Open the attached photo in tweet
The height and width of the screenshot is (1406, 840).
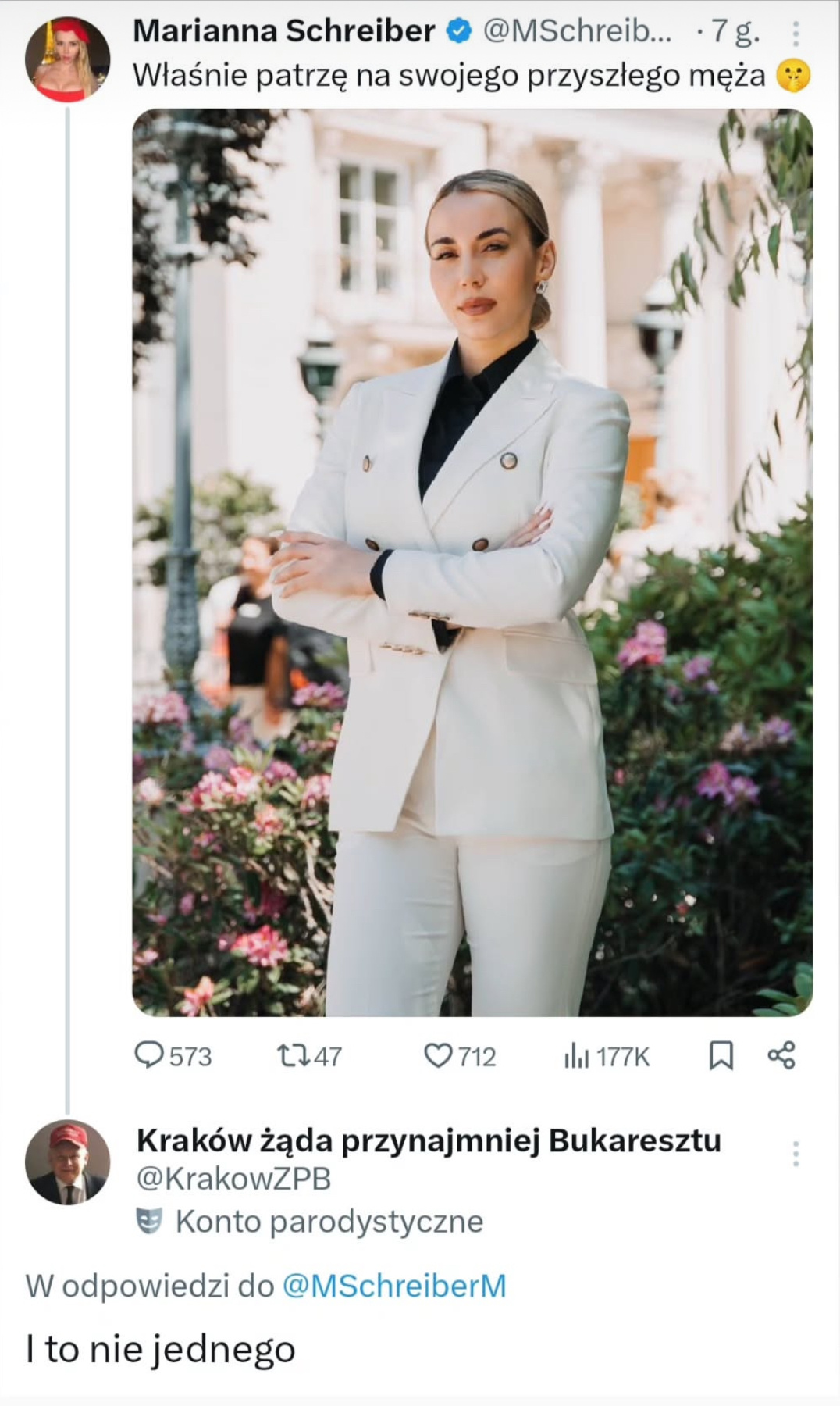(472, 562)
